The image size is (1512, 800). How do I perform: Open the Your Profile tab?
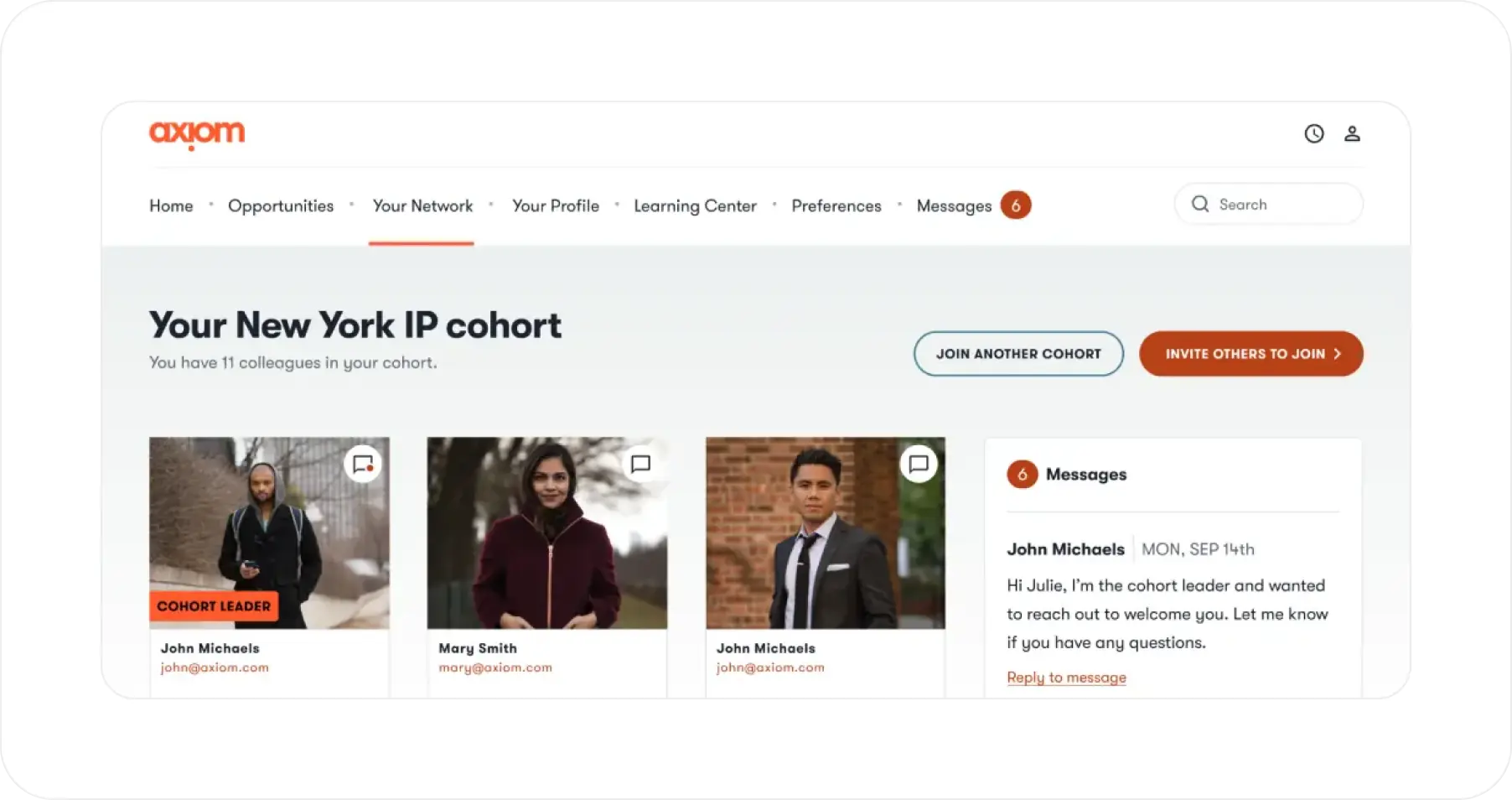[x=556, y=205]
